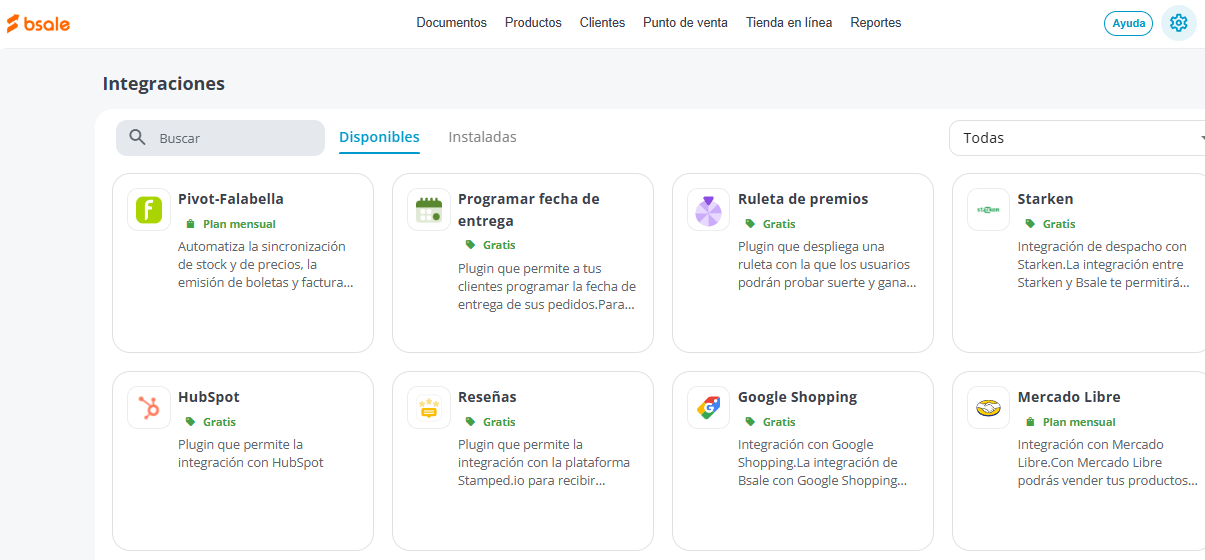Image resolution: width=1205 pixels, height=560 pixels.
Task: Open the Punto de venta menu
Action: tap(685, 23)
